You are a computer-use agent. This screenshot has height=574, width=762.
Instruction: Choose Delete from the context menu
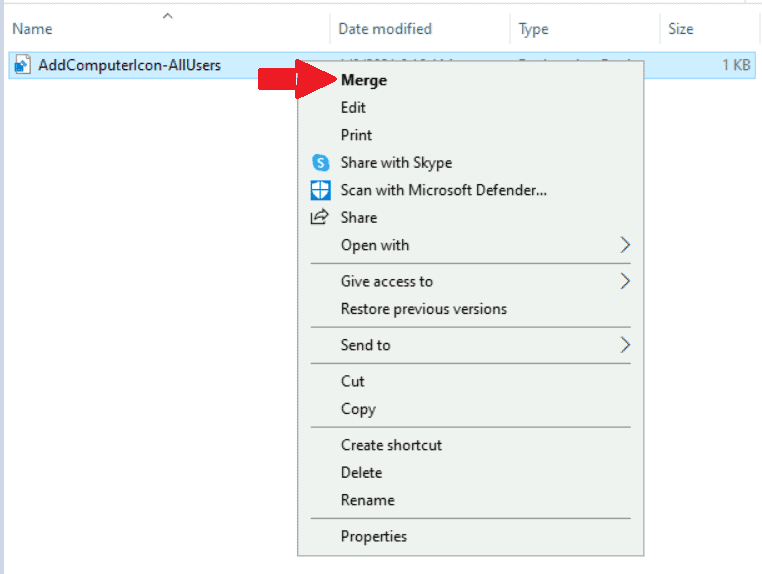[361, 472]
